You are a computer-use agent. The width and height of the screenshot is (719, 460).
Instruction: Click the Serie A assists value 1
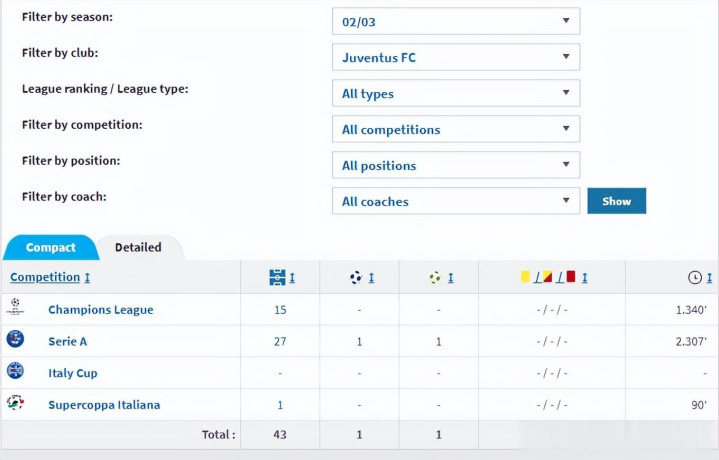coord(439,342)
